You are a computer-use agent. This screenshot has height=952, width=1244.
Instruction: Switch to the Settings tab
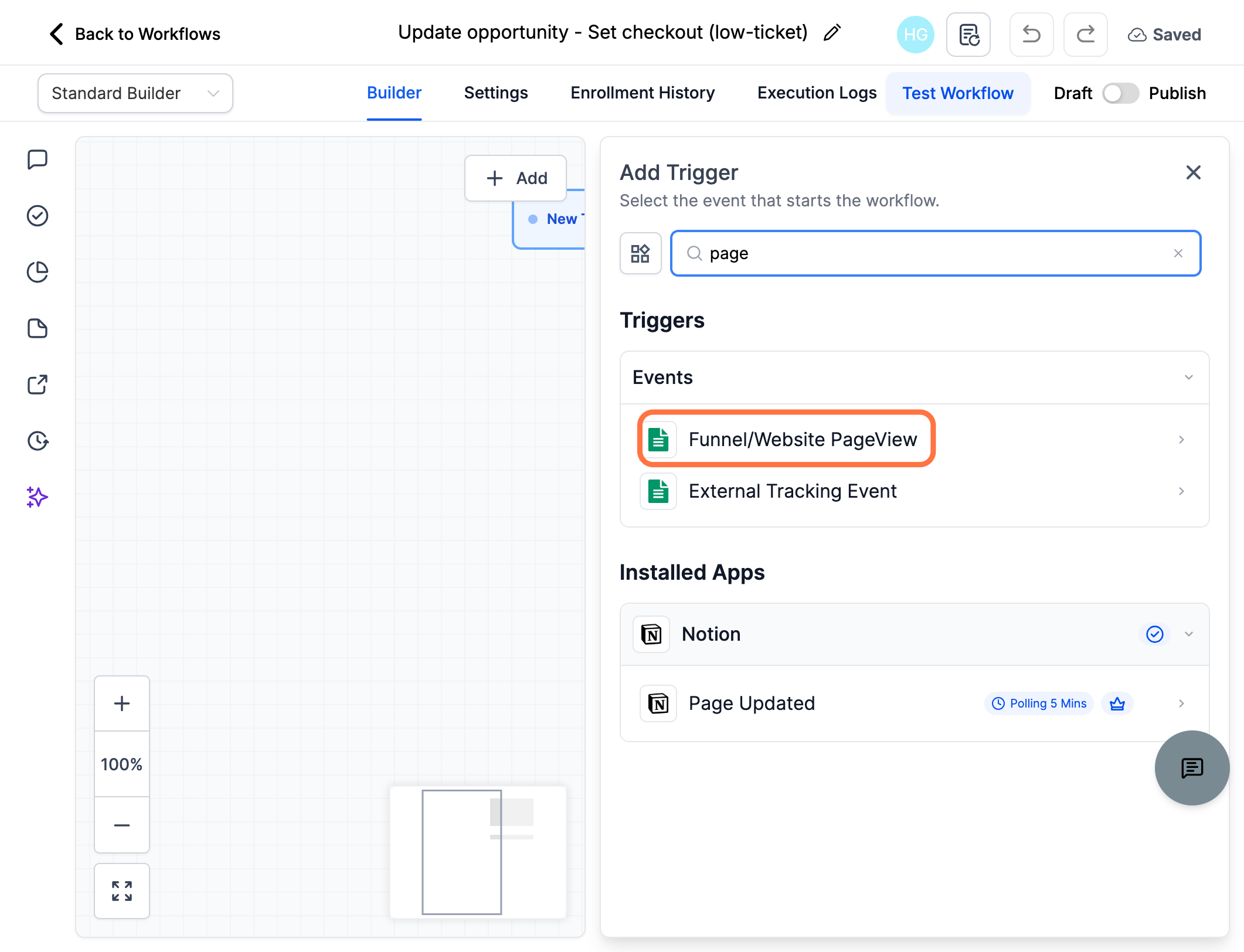pos(496,93)
